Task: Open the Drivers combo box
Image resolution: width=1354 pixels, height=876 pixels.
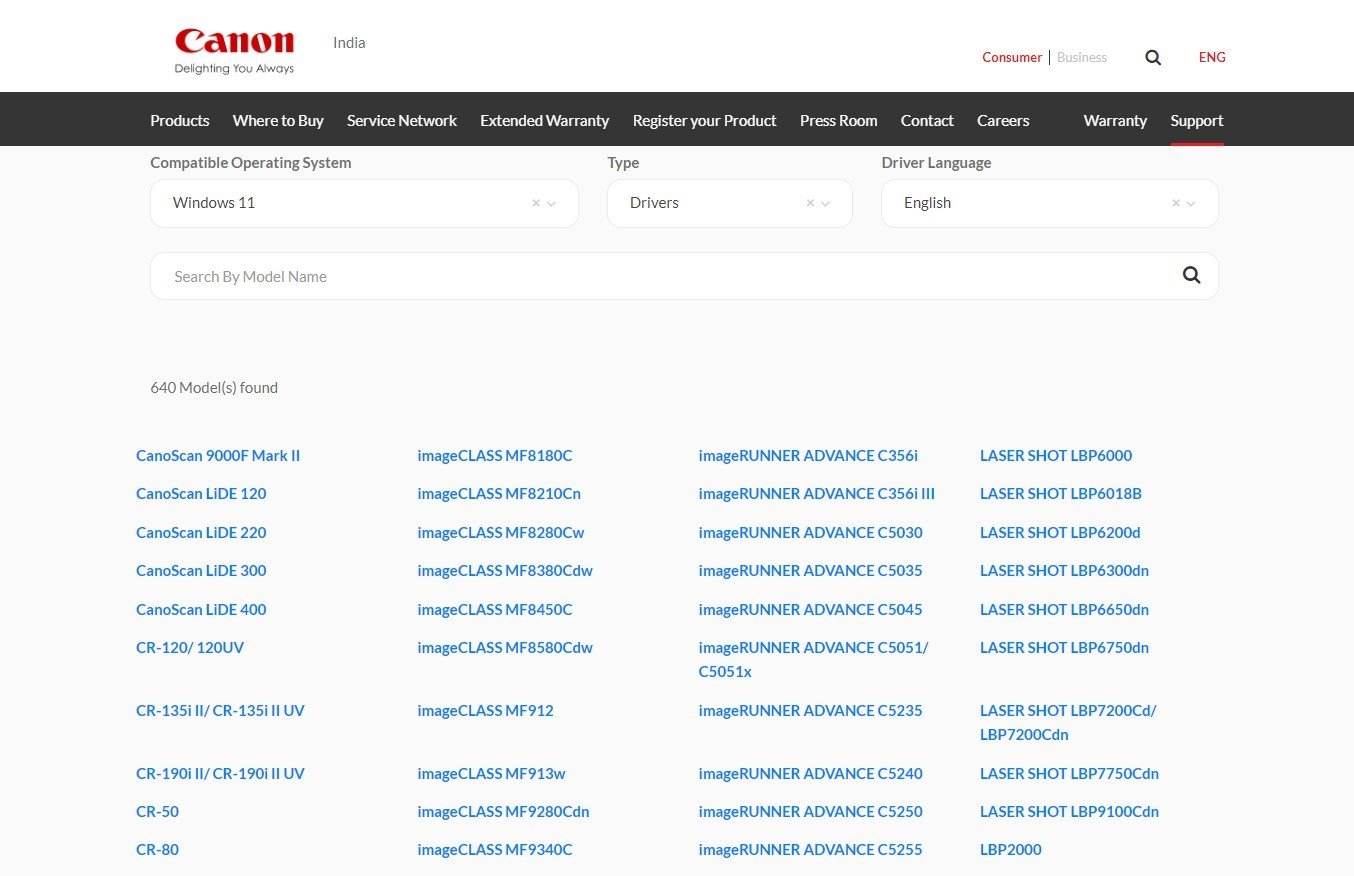Action: 730,203
